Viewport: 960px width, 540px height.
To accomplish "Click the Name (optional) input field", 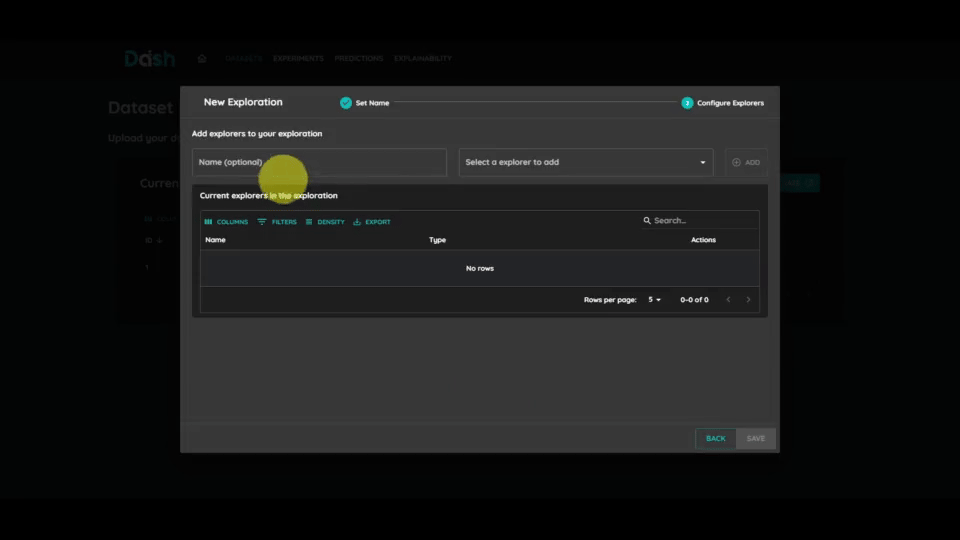I will [x=319, y=162].
